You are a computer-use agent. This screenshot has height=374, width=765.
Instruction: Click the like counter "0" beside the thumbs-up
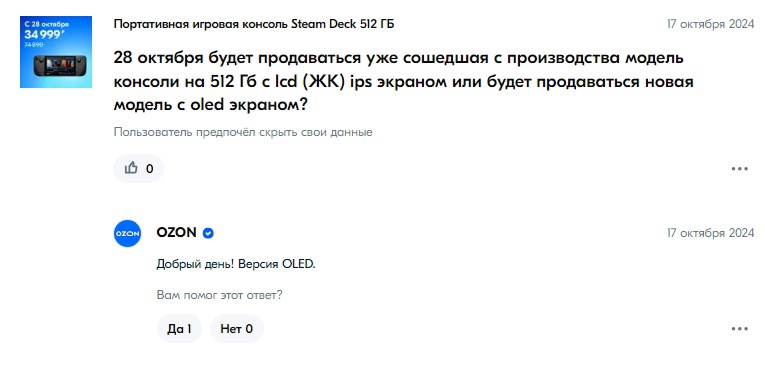(x=150, y=169)
